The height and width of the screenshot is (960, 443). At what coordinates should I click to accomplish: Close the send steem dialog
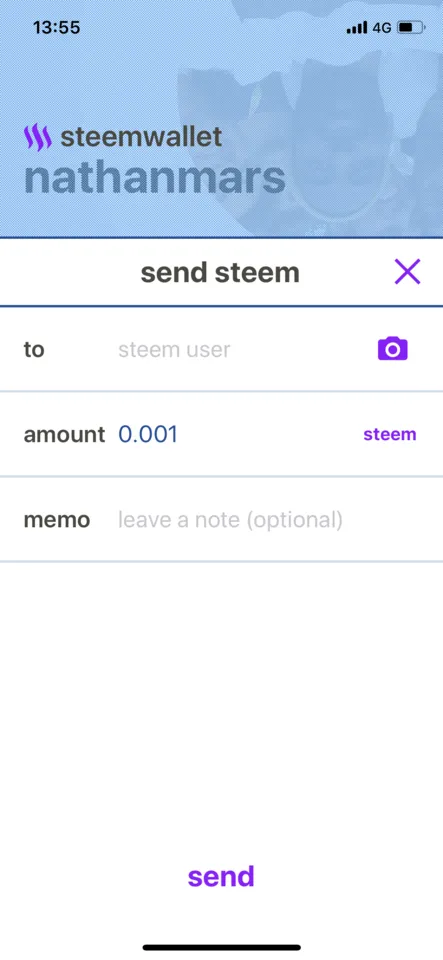pyautogui.click(x=407, y=272)
